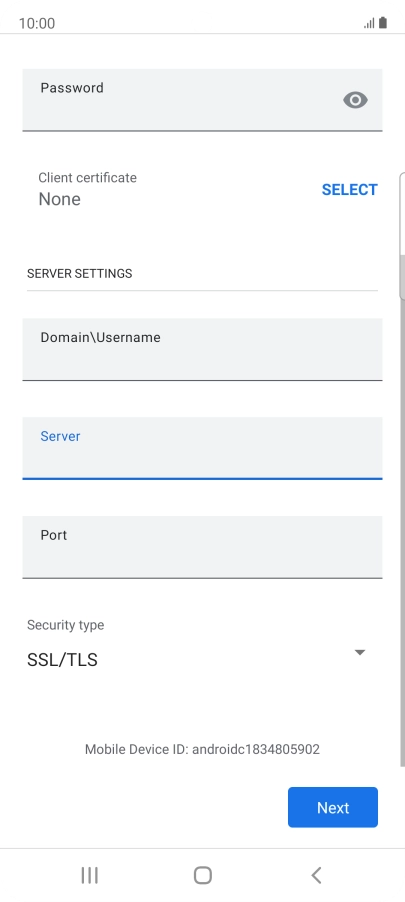Click SELECT for client certificate
The width and height of the screenshot is (405, 902).
pyautogui.click(x=349, y=190)
